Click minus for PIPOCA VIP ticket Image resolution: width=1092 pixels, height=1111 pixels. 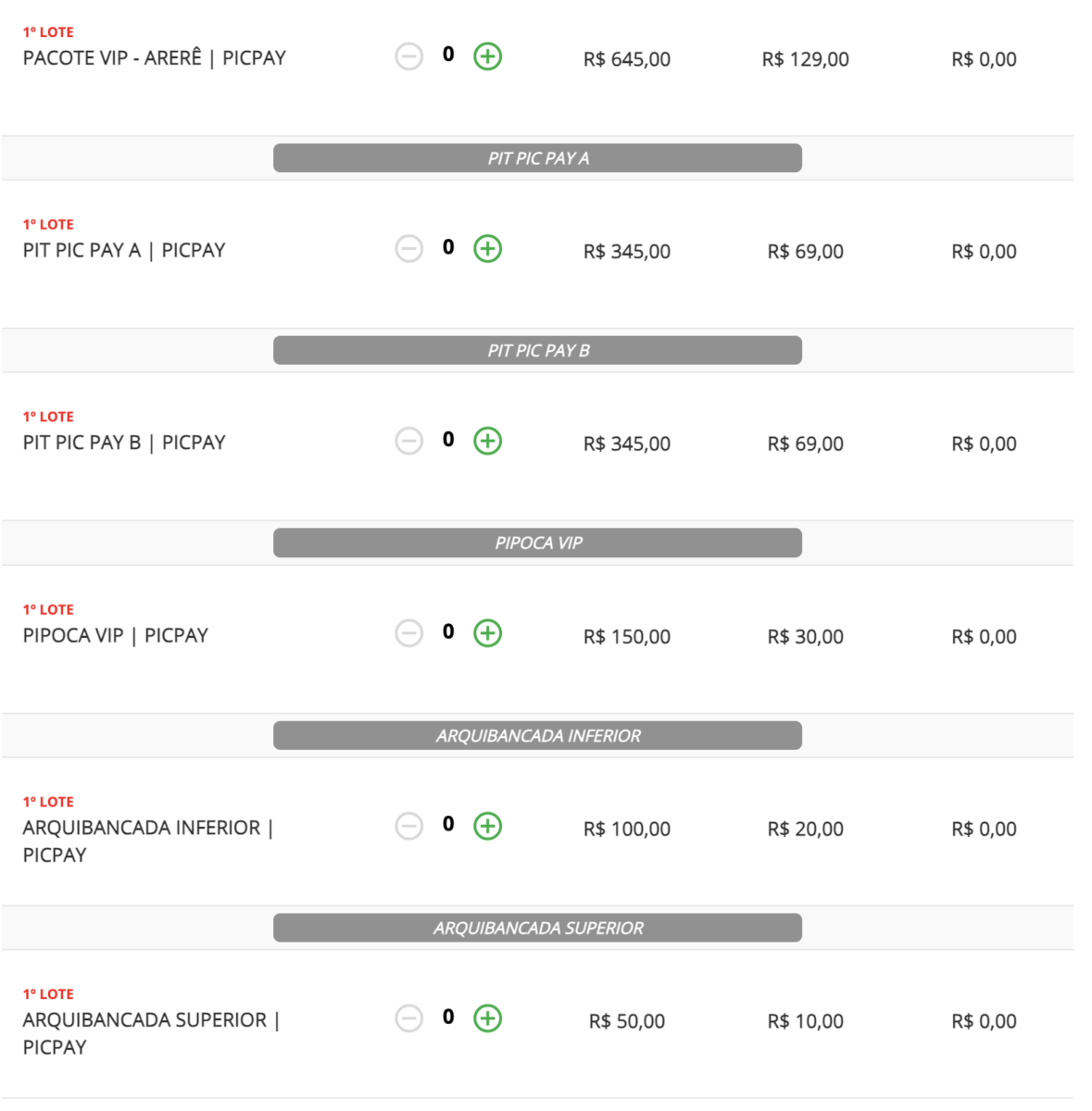(408, 633)
